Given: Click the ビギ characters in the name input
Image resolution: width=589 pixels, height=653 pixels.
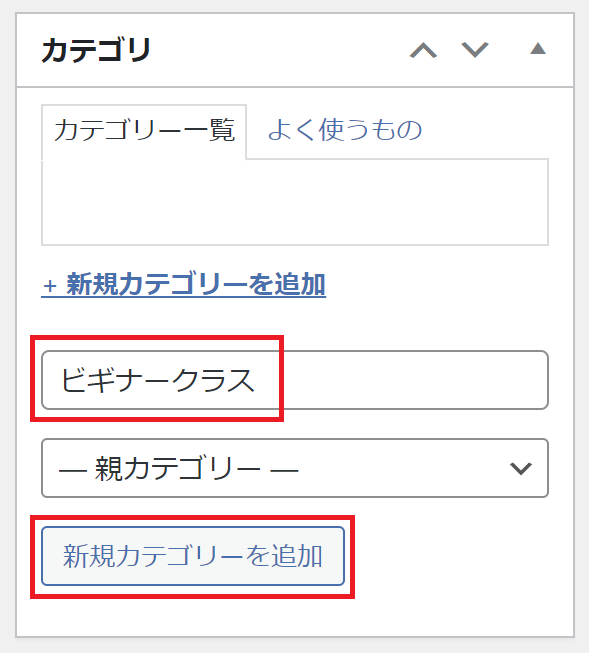Looking at the screenshot, I should [x=87, y=380].
